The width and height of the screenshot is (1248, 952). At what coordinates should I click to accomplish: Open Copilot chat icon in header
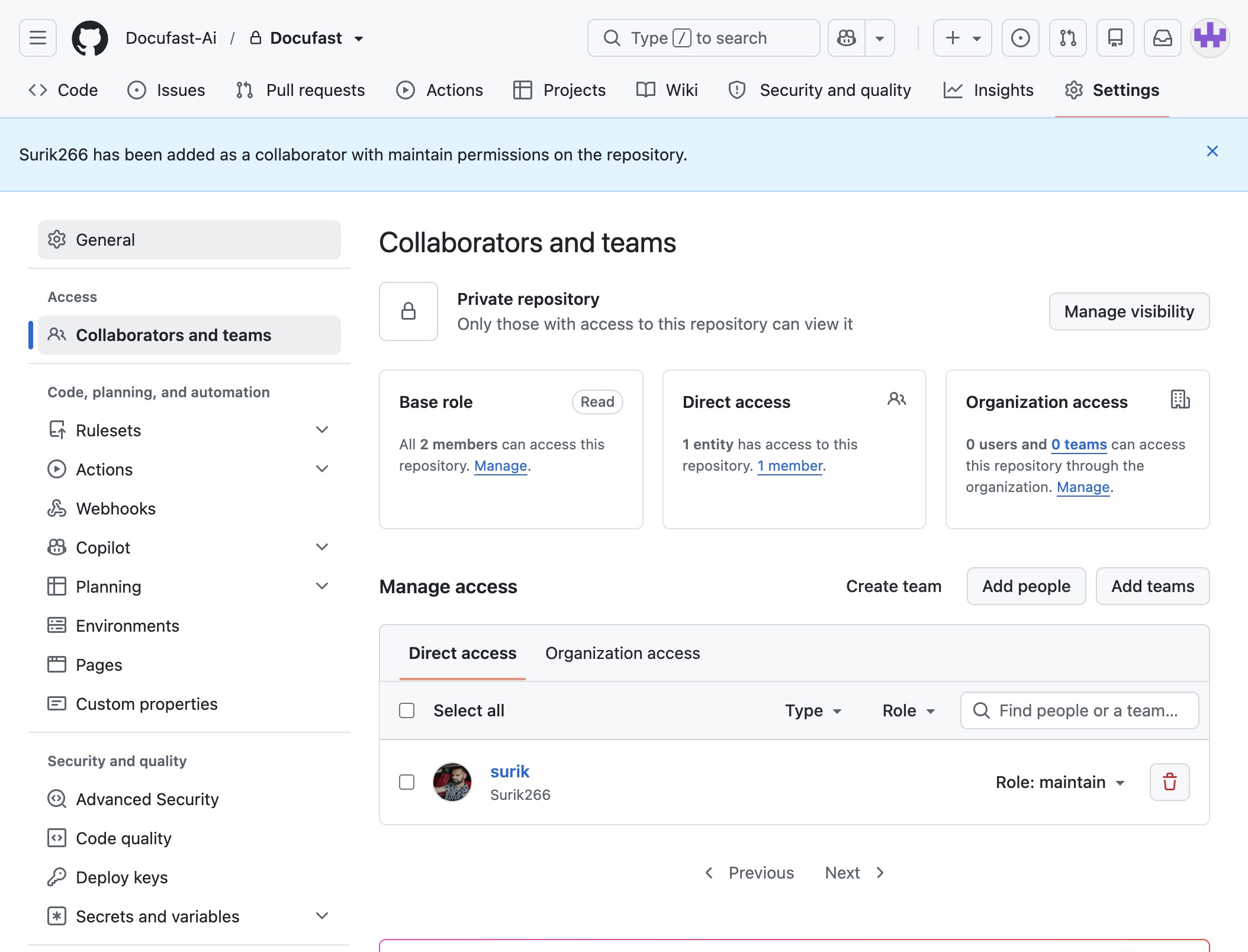pyautogui.click(x=847, y=38)
